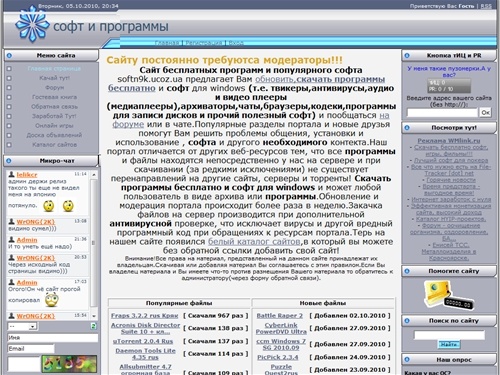Click the bullet icon next to Заработай Тут!
Viewport: 500px width, 375px height.
(x=9, y=116)
